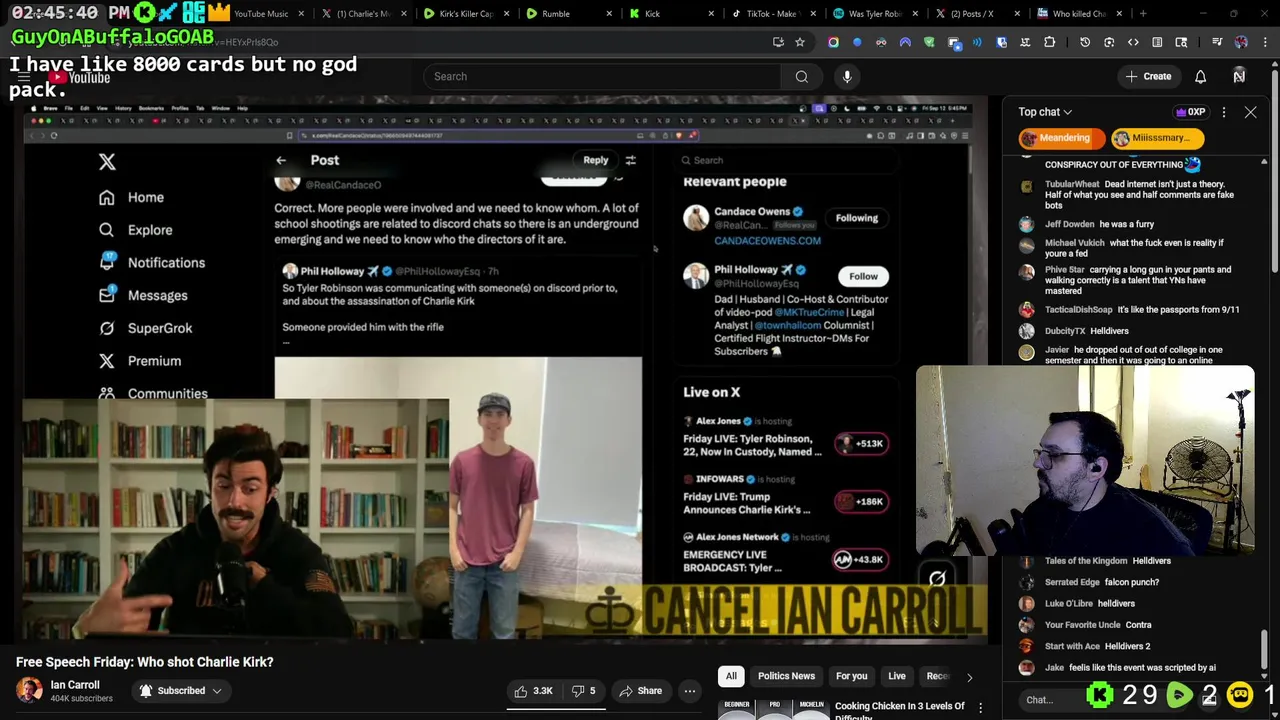1280x720 pixels.
Task: Share the video
Action: click(640, 691)
